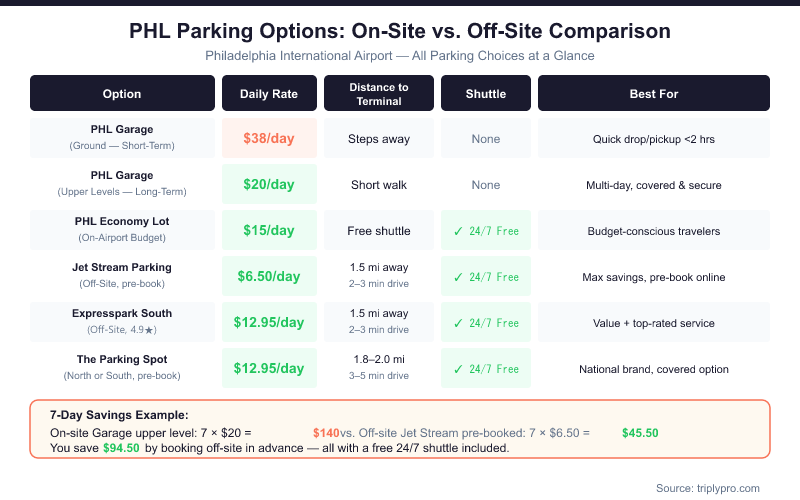Click the Shuttle column header
This screenshot has height=500, width=800.
[485, 94]
